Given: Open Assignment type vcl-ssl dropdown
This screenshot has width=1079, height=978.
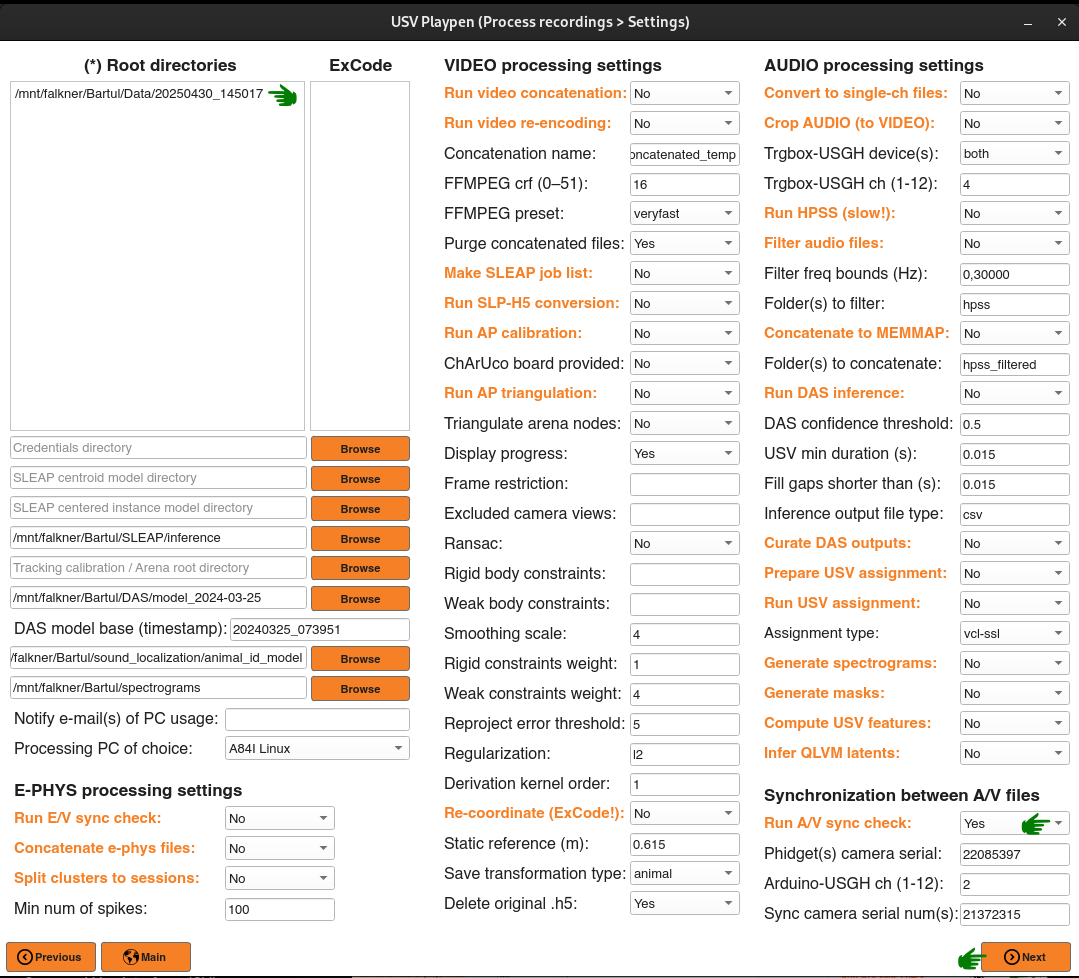Looking at the screenshot, I should pos(1014,633).
